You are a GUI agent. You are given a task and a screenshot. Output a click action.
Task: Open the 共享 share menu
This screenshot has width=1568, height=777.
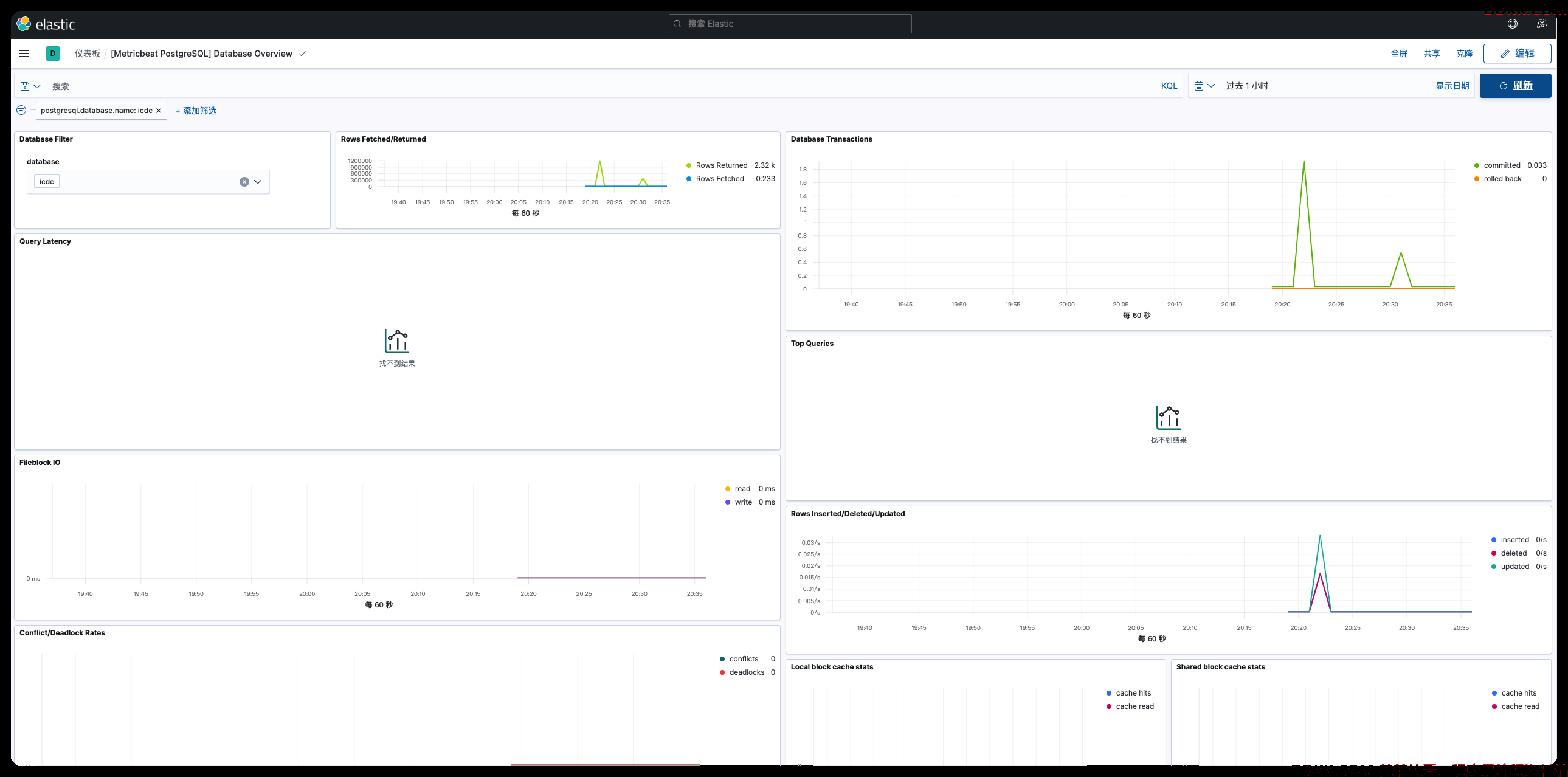click(x=1432, y=54)
